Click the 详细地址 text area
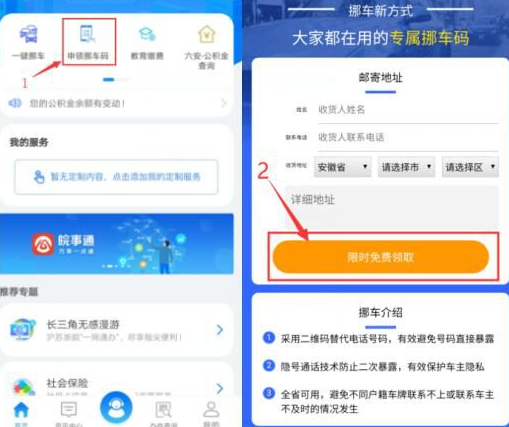Image resolution: width=509 pixels, height=427 pixels. click(x=392, y=208)
